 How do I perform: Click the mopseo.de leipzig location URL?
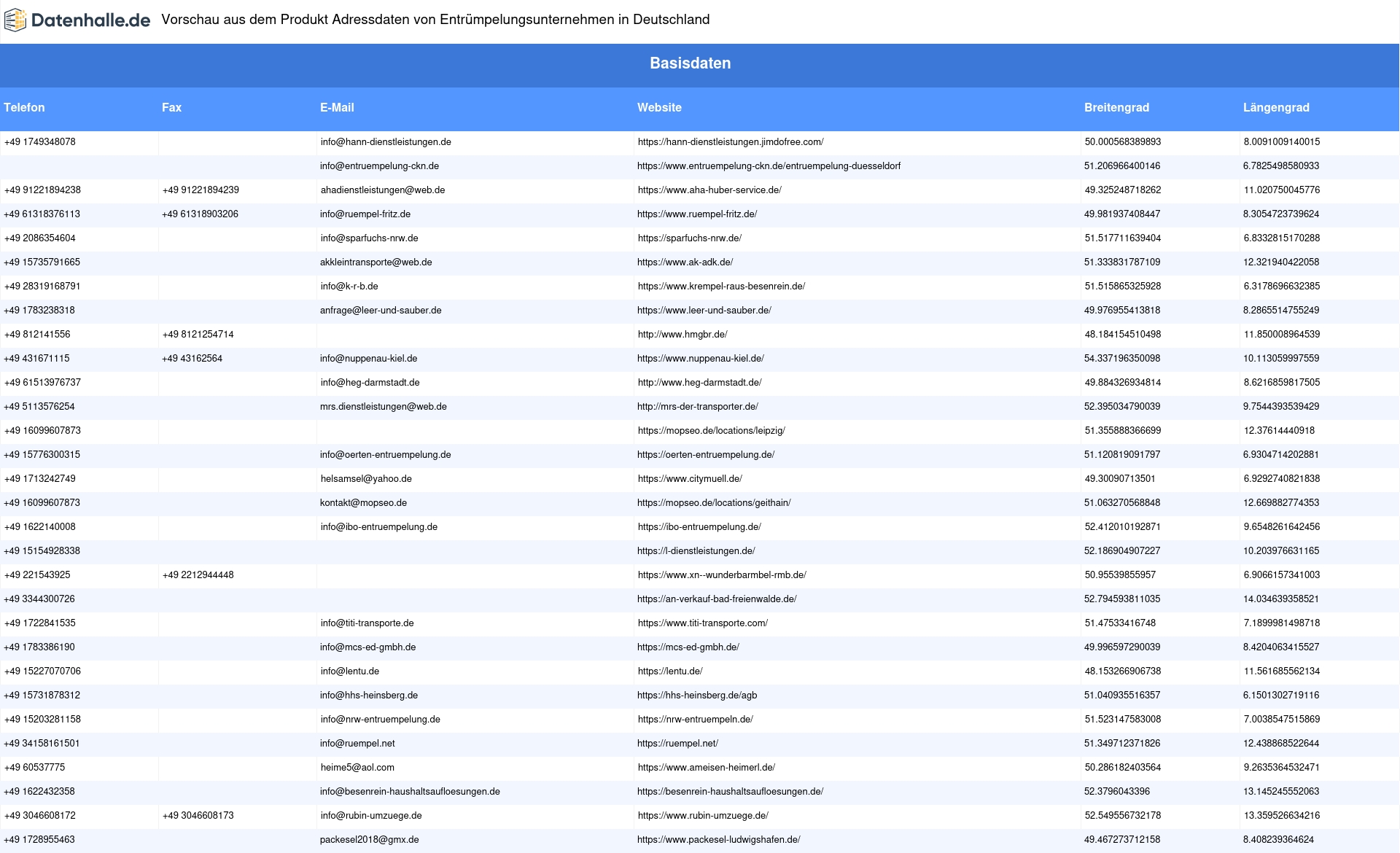click(712, 431)
